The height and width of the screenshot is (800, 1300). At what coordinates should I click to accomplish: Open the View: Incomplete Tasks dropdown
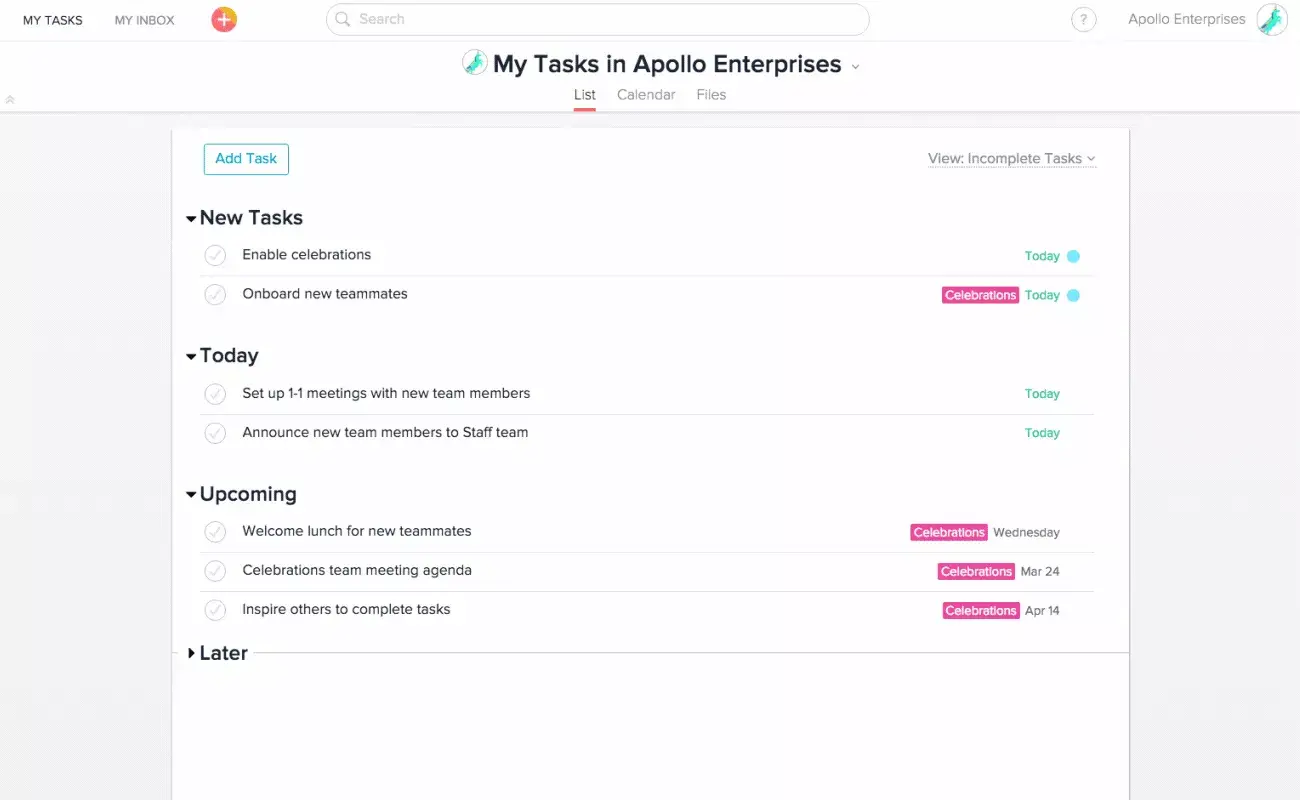(1011, 158)
